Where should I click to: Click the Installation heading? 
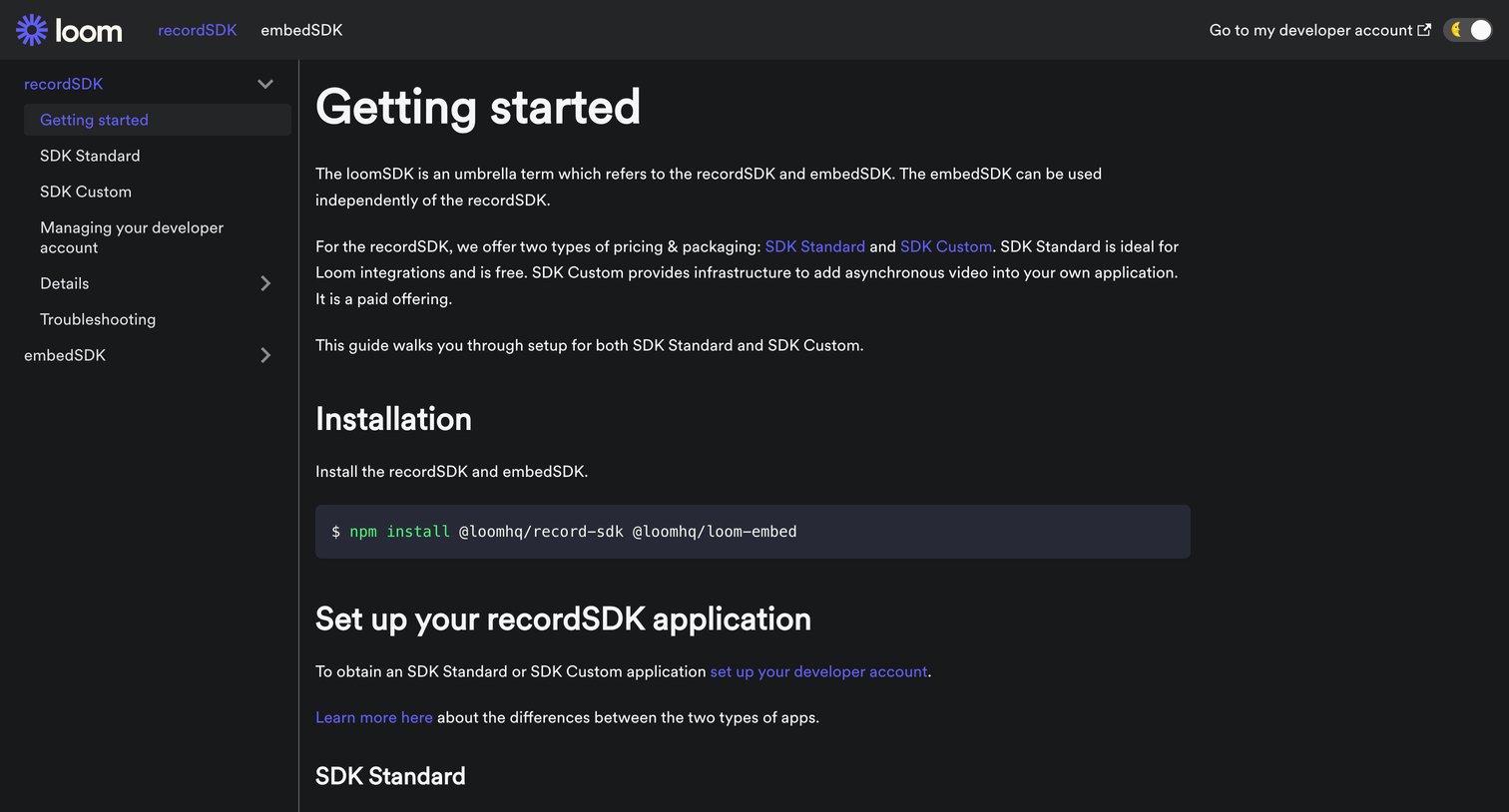point(393,419)
